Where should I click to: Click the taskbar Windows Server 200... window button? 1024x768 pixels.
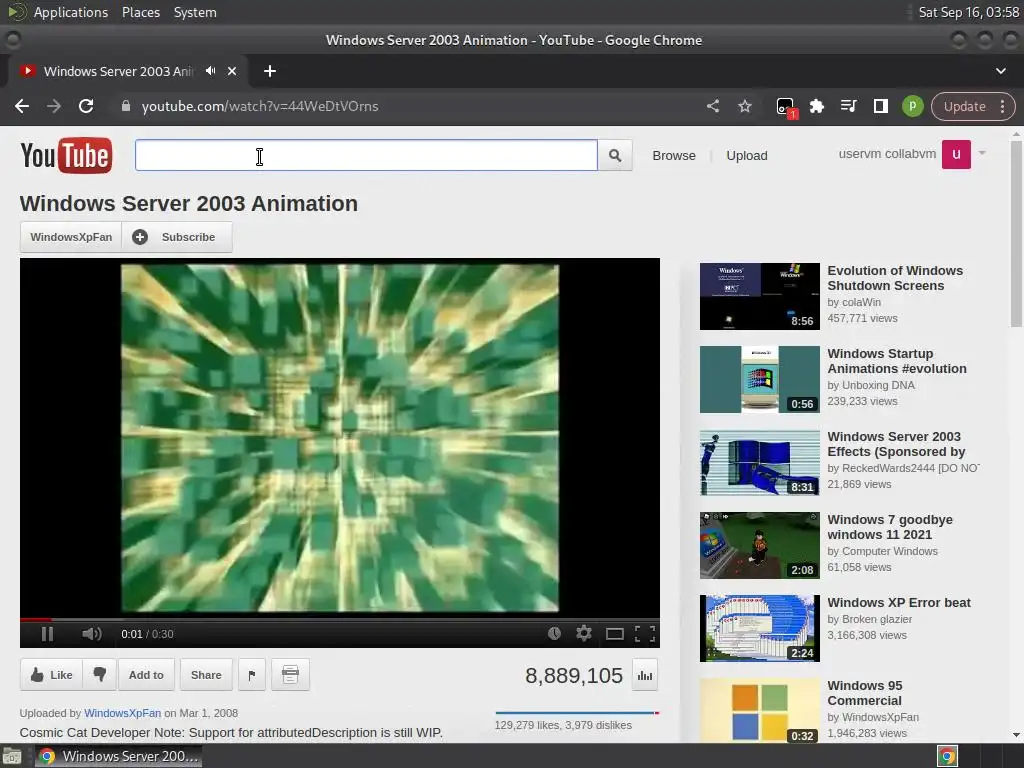coord(118,756)
